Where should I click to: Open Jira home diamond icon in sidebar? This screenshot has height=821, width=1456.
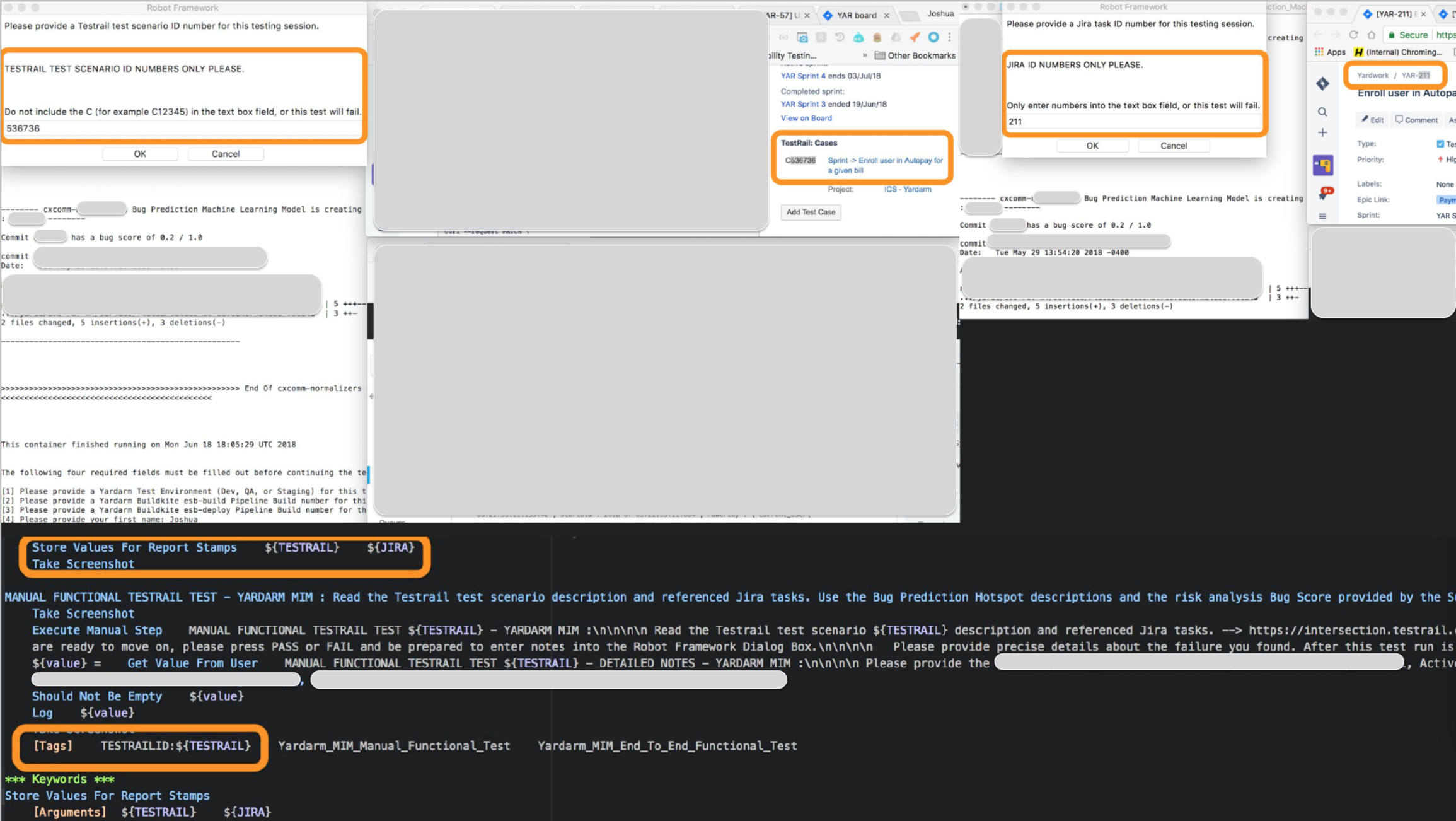(x=1322, y=83)
